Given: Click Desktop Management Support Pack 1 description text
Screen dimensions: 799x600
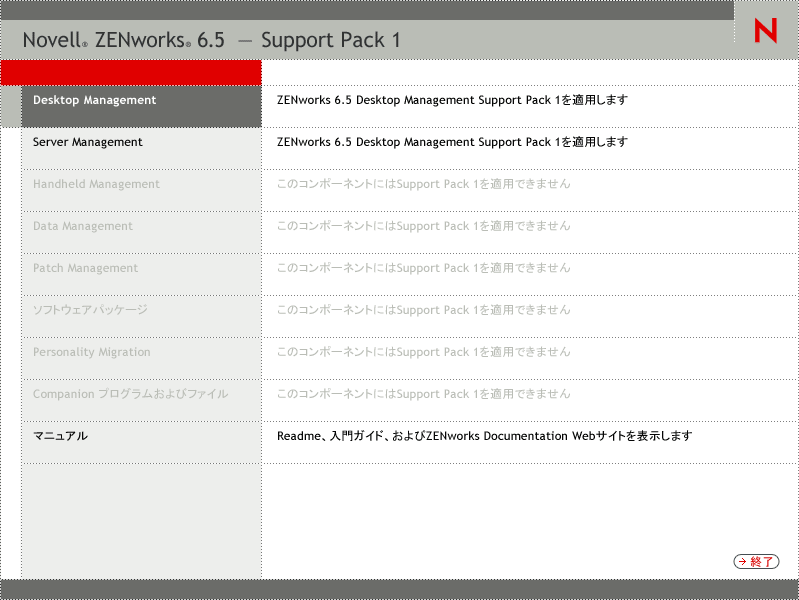Looking at the screenshot, I should coord(452,100).
